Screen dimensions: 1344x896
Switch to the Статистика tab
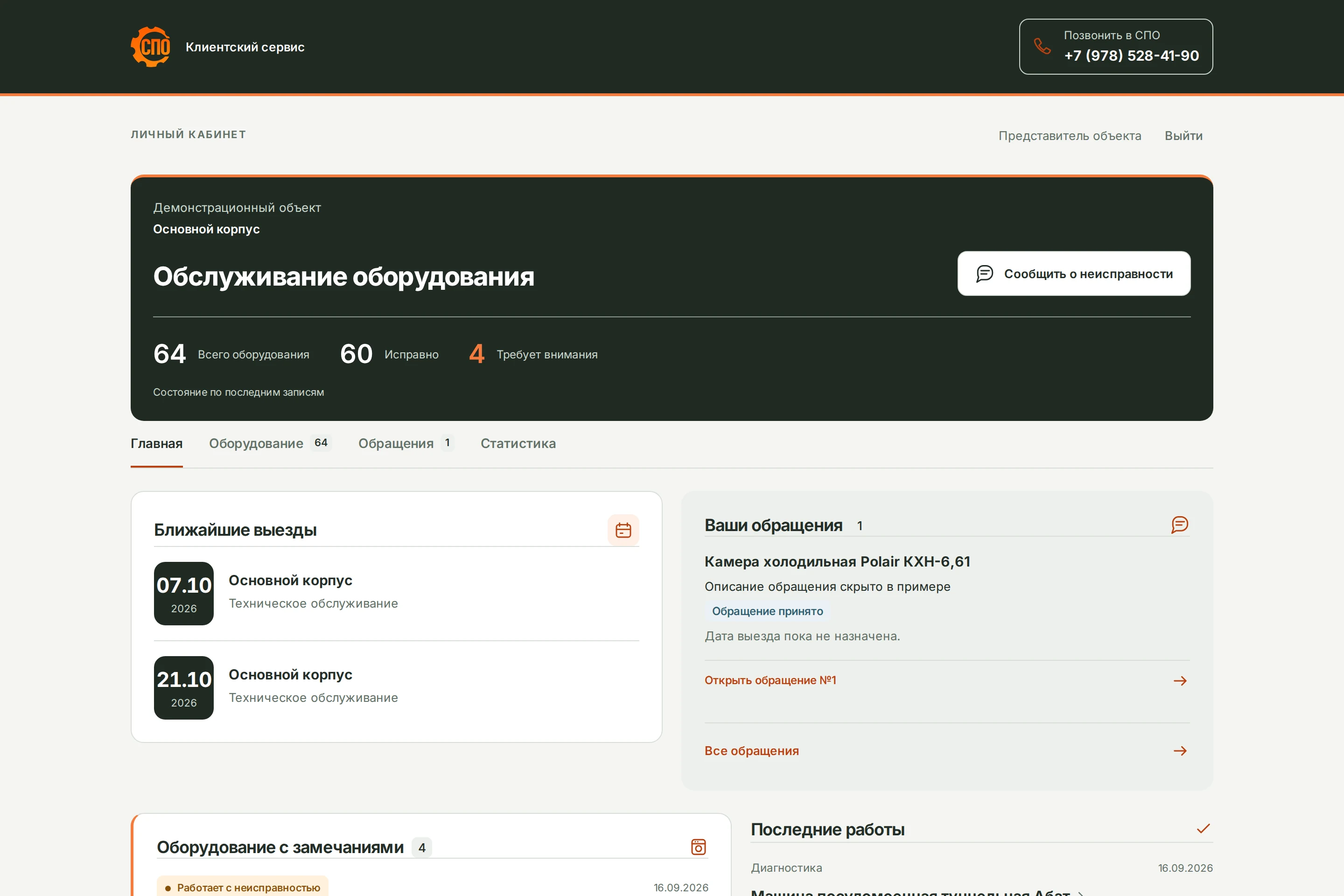click(518, 443)
